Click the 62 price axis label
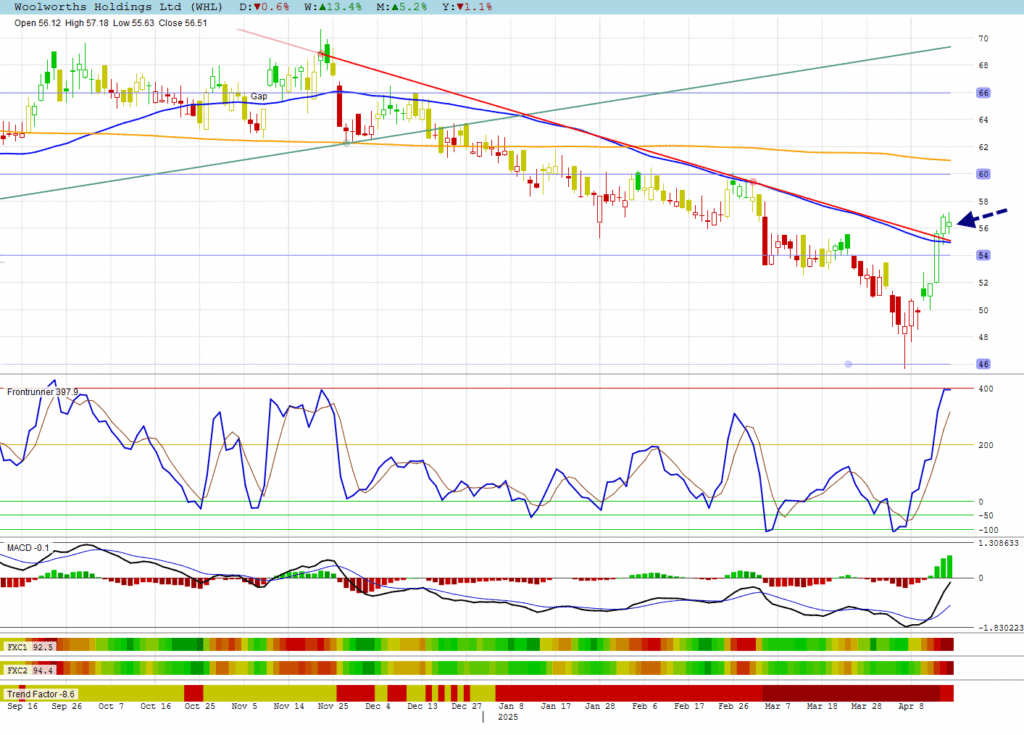 [x=983, y=147]
